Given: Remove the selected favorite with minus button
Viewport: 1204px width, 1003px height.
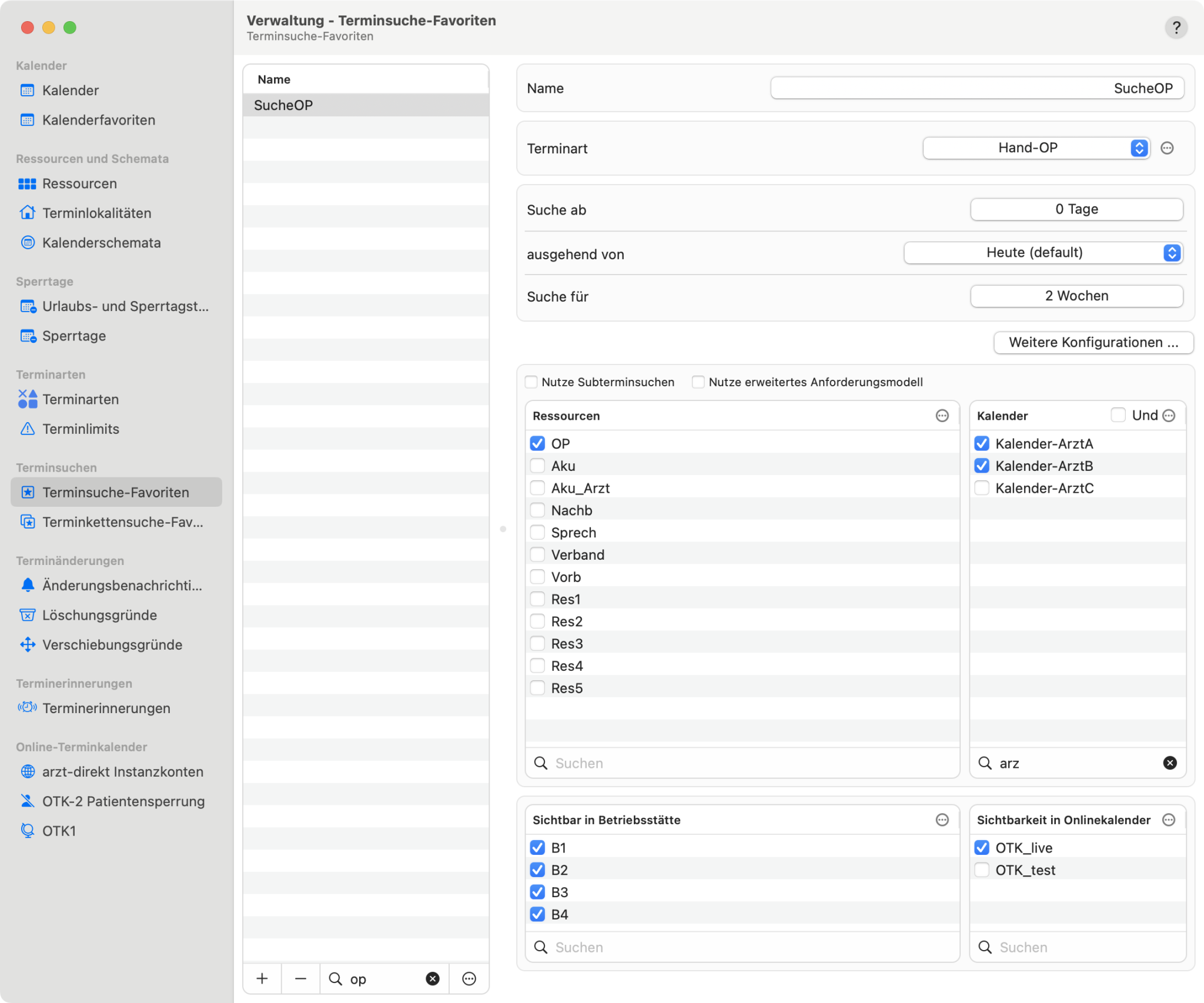Looking at the screenshot, I should (x=300, y=978).
